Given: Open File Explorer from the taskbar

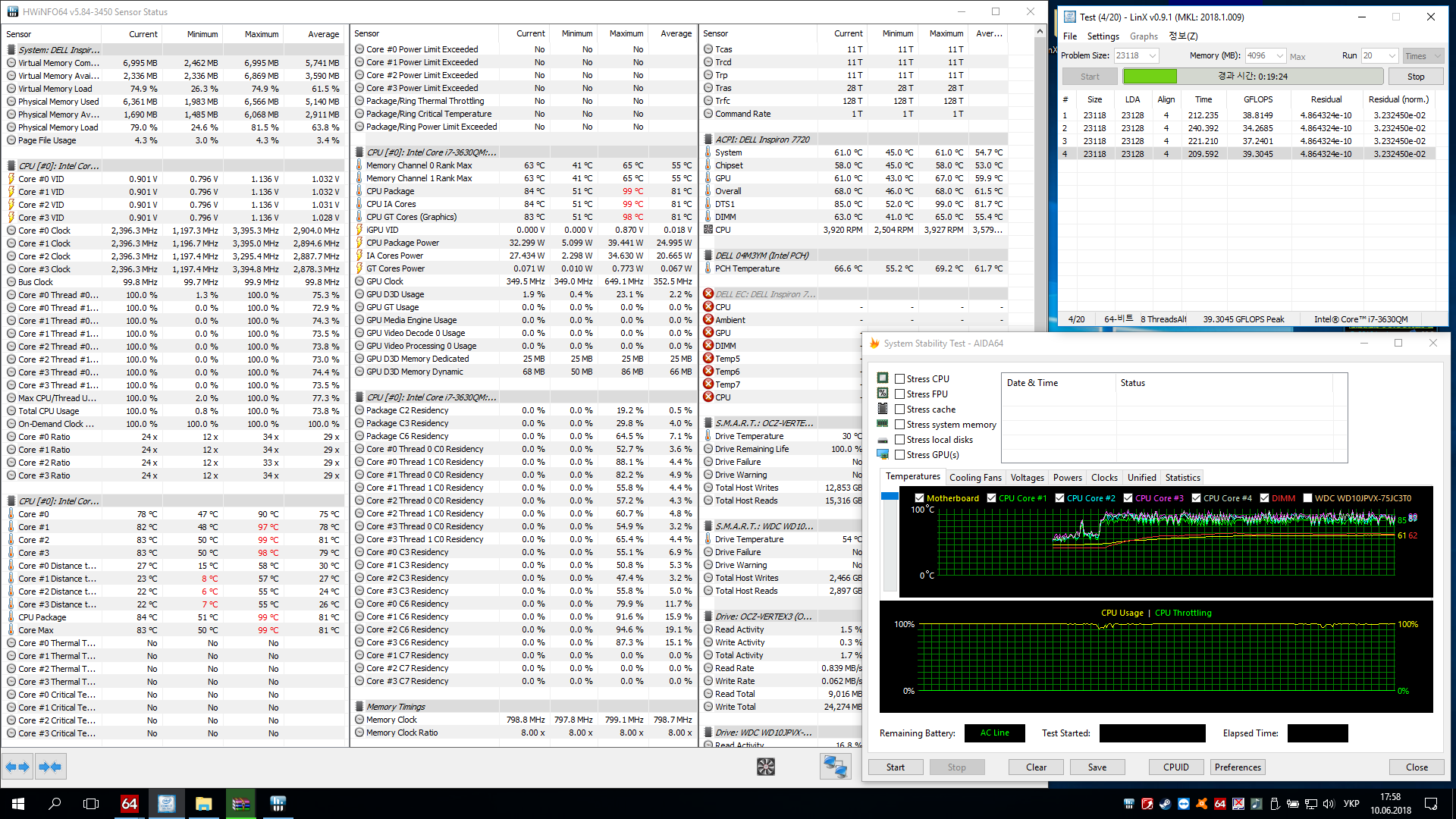Looking at the screenshot, I should pos(203,804).
